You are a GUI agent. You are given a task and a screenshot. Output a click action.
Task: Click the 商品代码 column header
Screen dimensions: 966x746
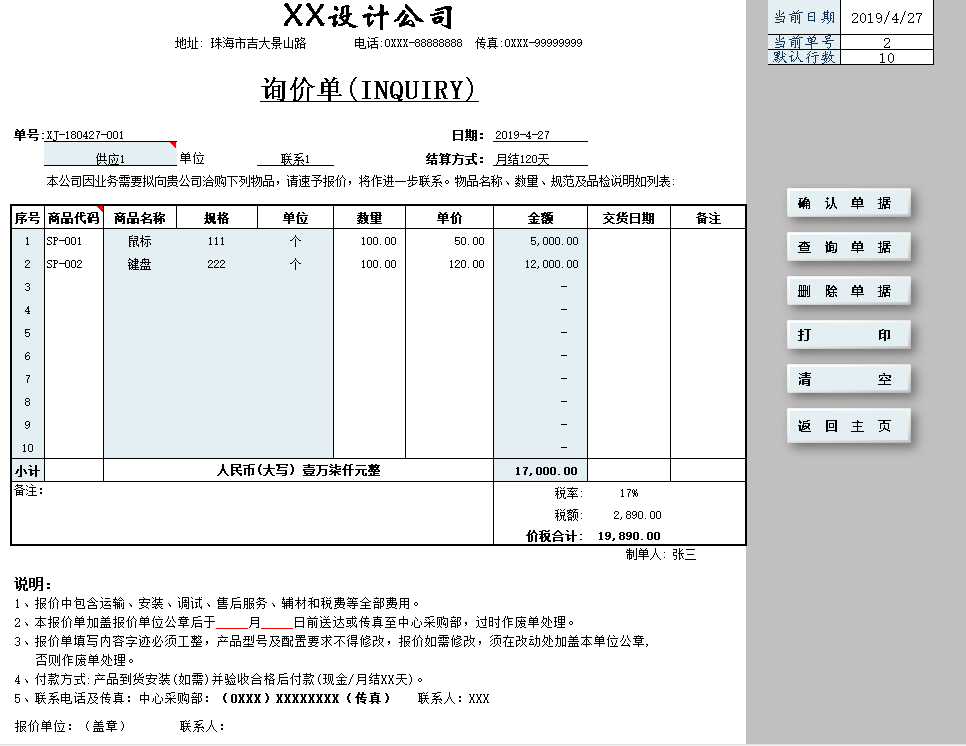point(74,218)
